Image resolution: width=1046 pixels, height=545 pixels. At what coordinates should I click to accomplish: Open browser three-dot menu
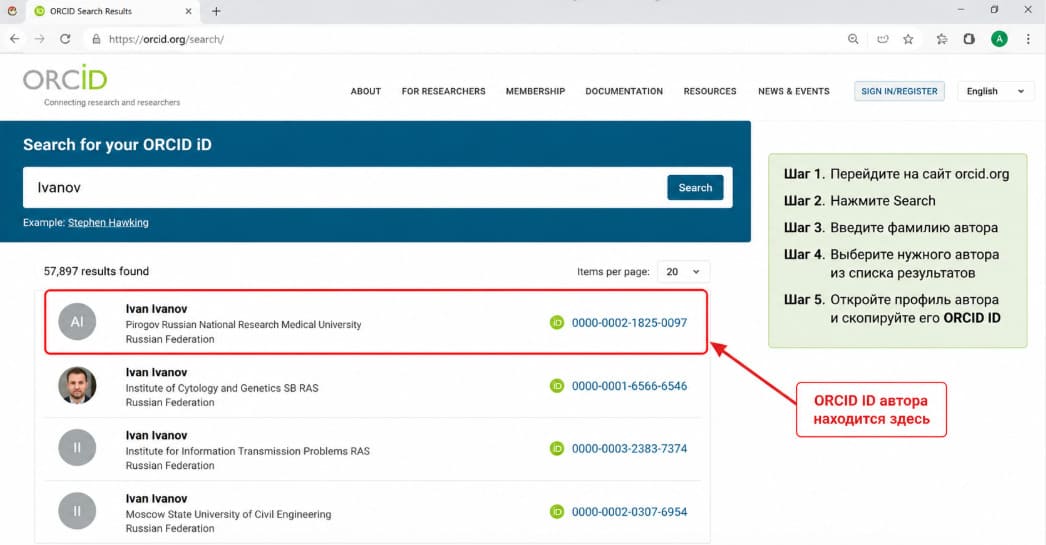(1028, 39)
